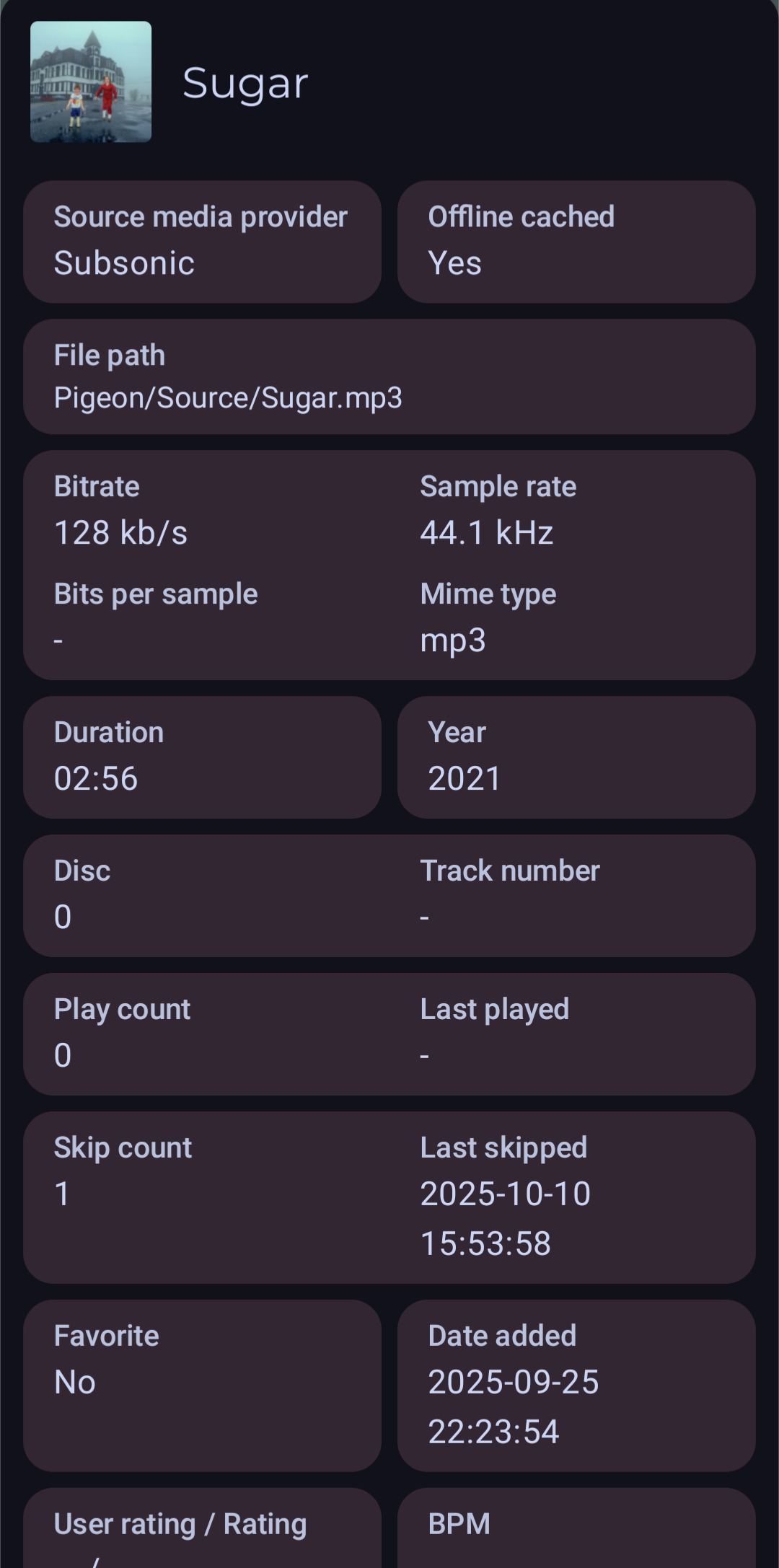
Task: Click the Last skipped timestamp
Action: tap(505, 1218)
